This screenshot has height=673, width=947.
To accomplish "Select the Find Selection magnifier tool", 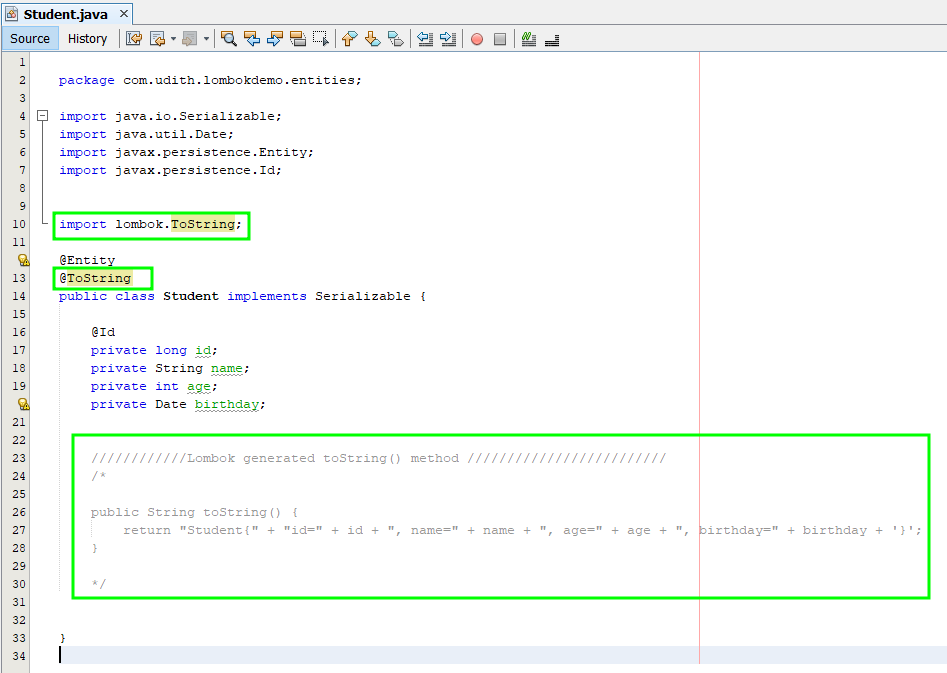I will coord(229,38).
